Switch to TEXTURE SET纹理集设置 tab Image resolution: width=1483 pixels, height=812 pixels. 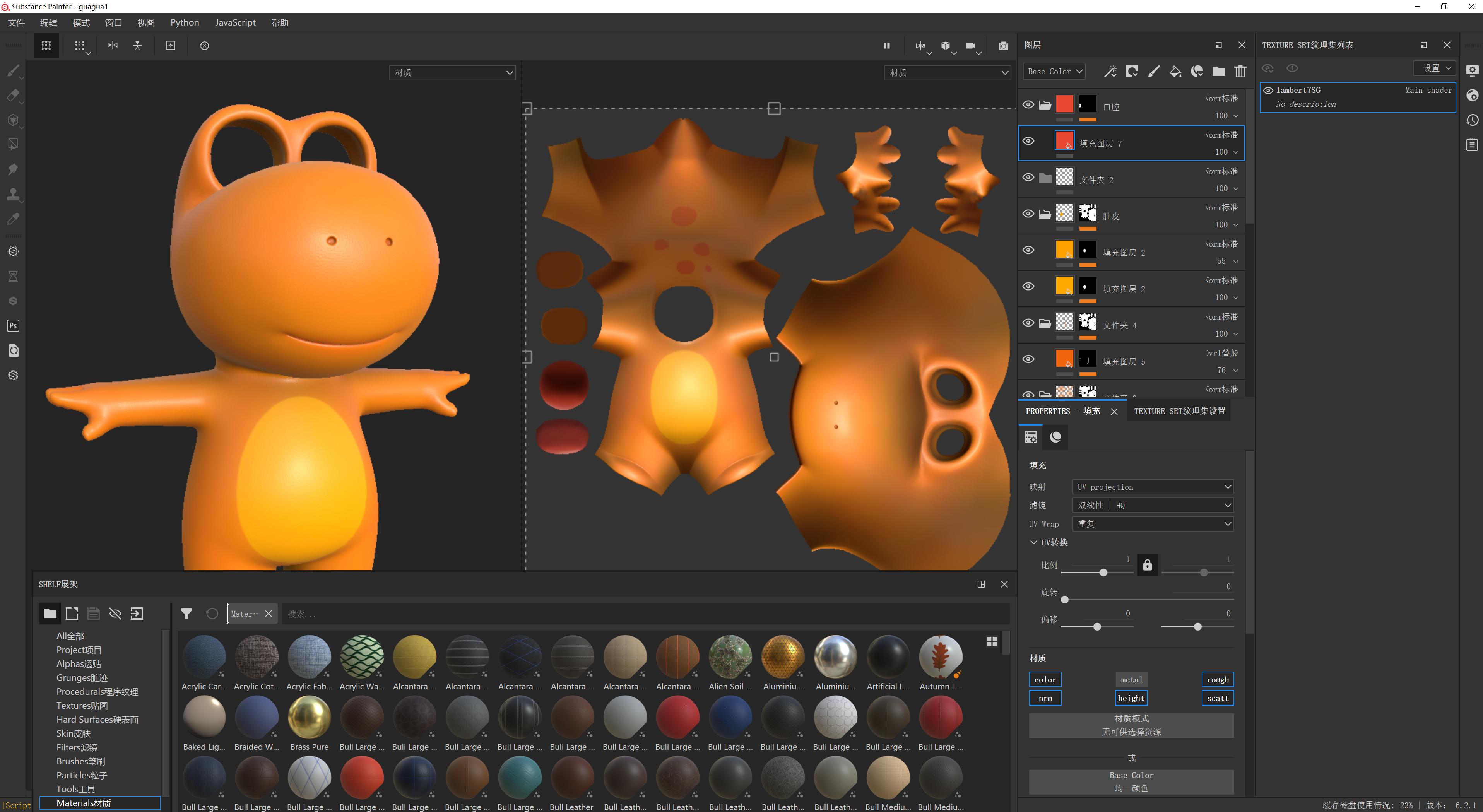1179,411
